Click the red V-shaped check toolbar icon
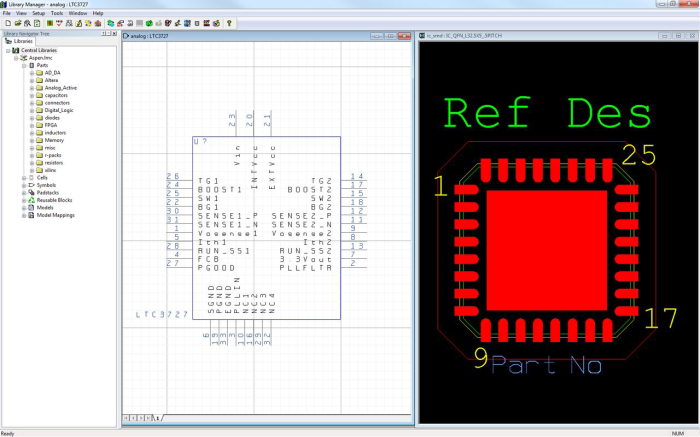The width and height of the screenshot is (700, 437). pyautogui.click(x=59, y=23)
